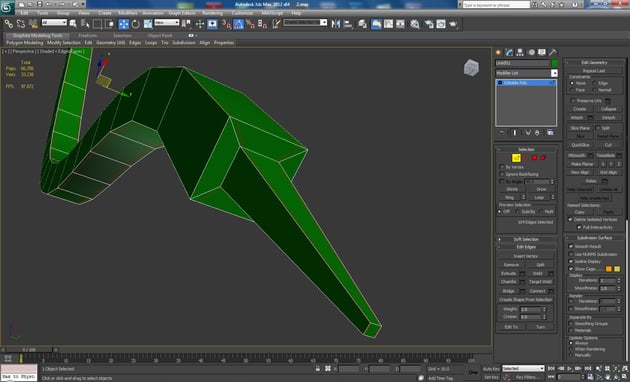
Task: Open the key mode Selected dropdown
Action: click(523, 368)
